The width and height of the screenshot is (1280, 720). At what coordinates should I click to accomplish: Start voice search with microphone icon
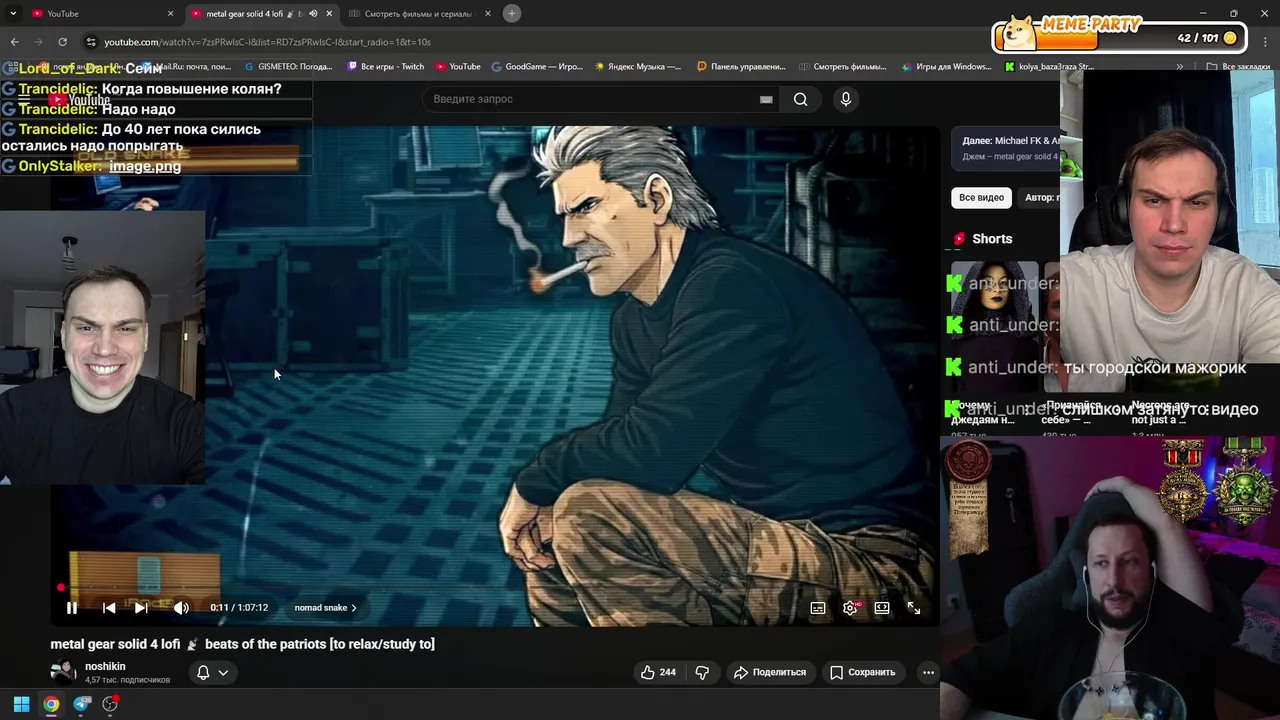pos(846,99)
